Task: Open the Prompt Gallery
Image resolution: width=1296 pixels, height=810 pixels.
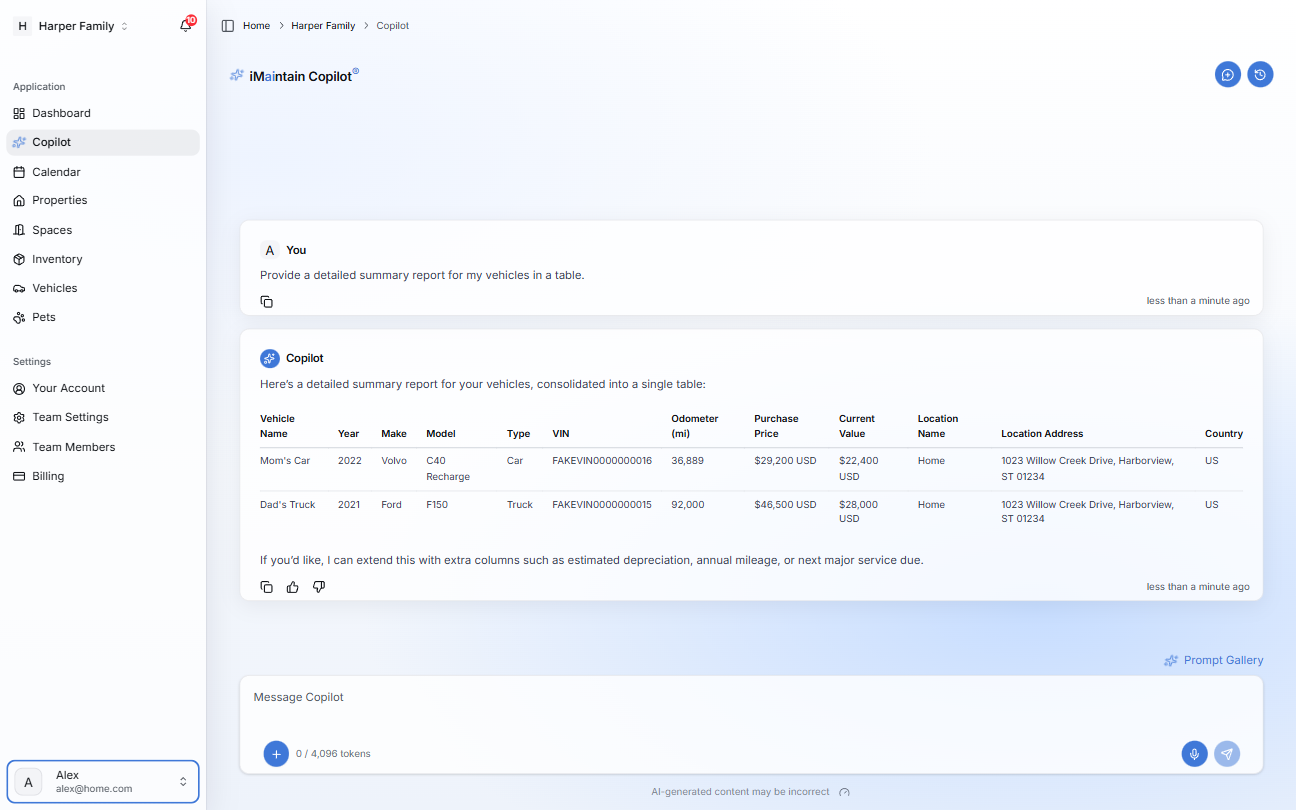Action: click(x=1213, y=660)
